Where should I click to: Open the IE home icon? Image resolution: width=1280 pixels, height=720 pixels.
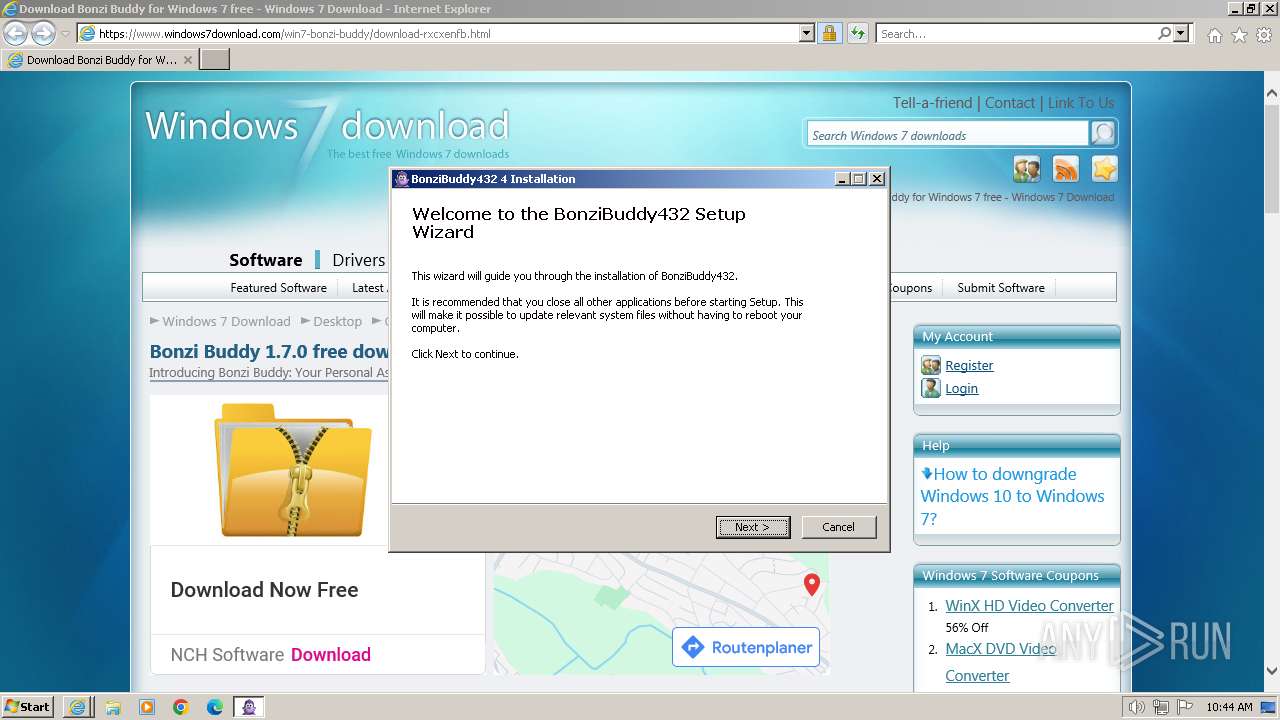click(x=1214, y=35)
